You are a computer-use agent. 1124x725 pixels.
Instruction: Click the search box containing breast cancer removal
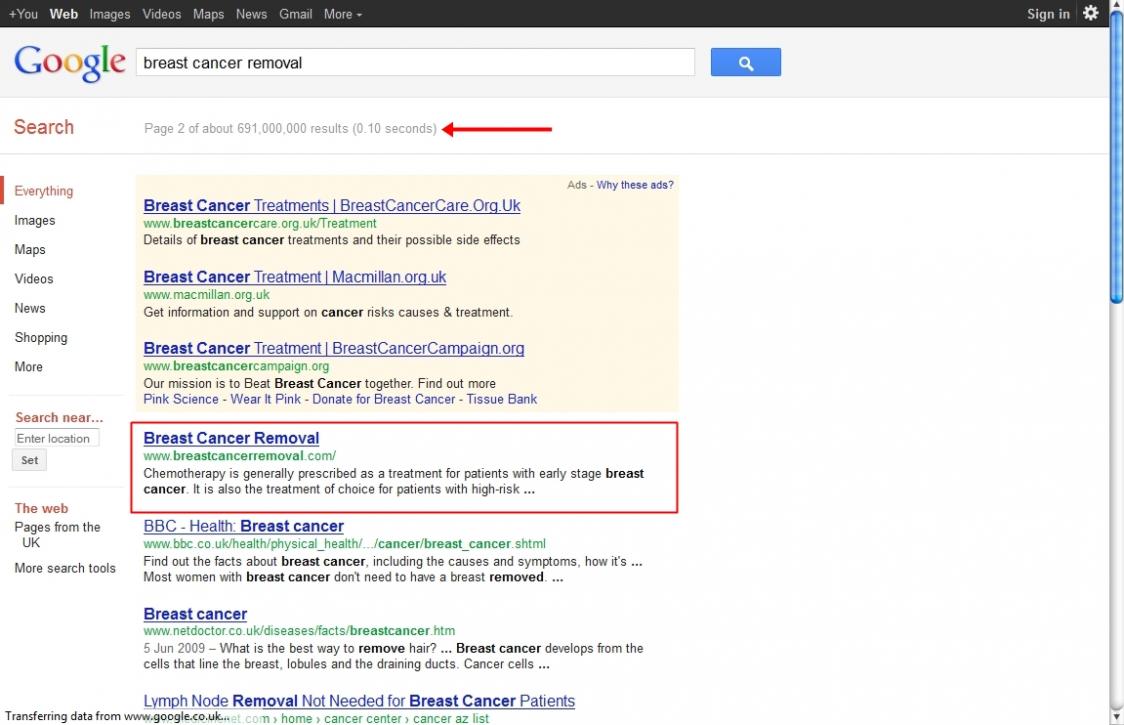415,62
